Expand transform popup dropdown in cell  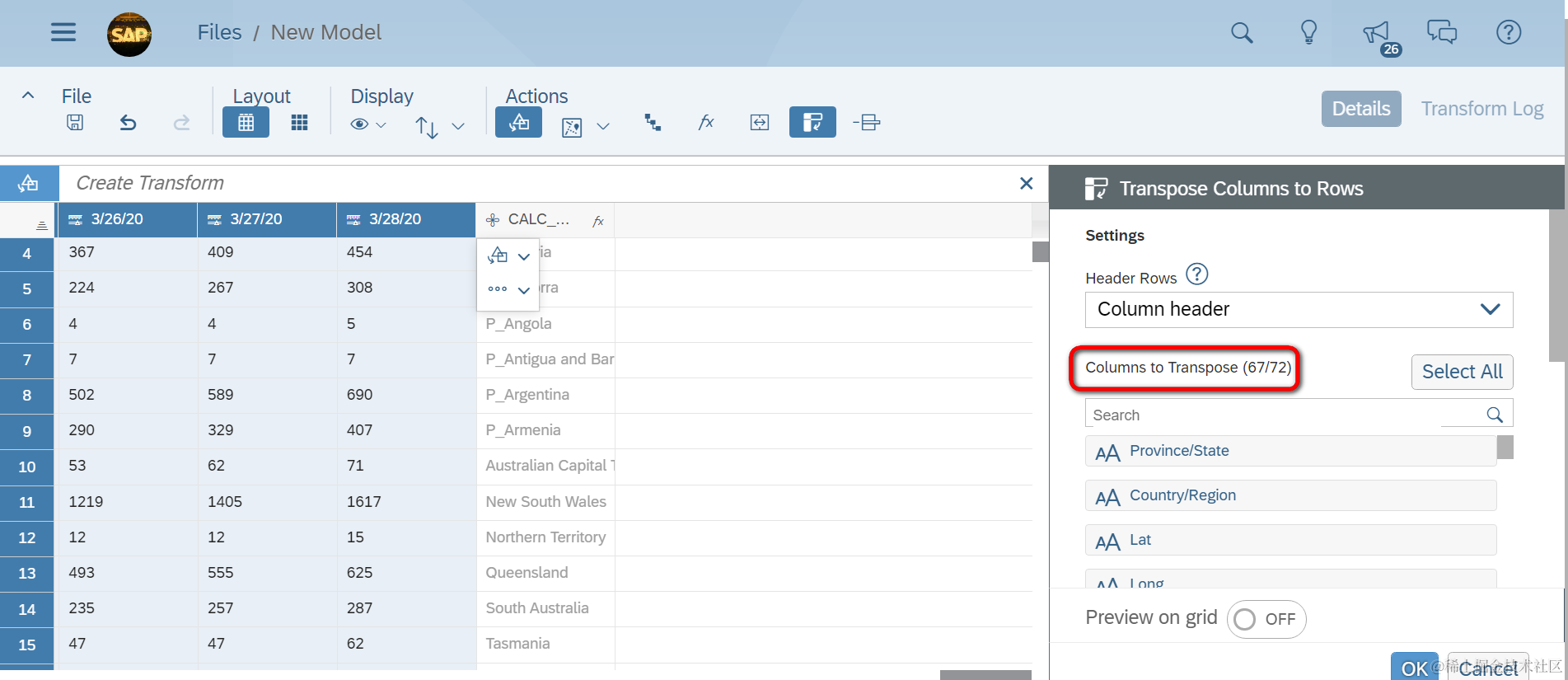524,256
